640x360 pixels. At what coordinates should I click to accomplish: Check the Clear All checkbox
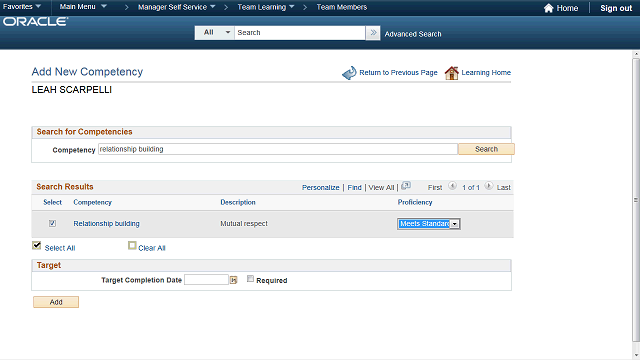[x=132, y=245]
